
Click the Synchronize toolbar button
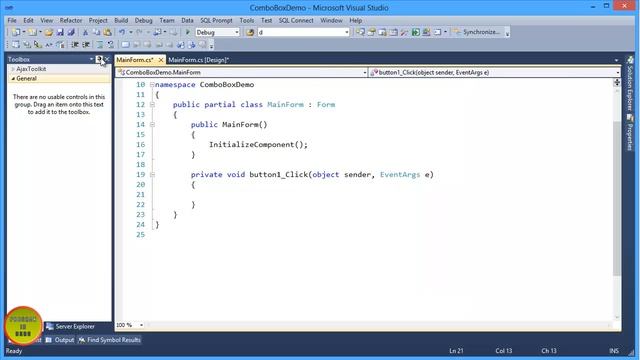click(x=478, y=32)
